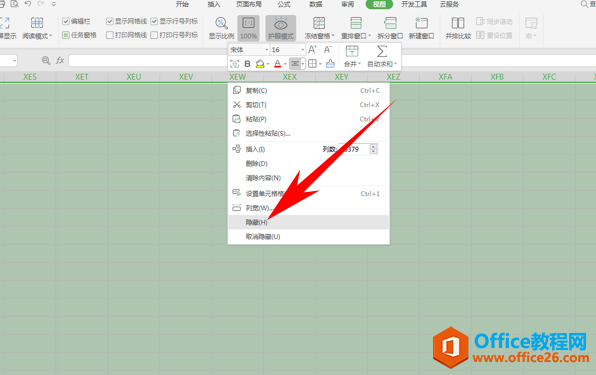Uncheck the 编辑栏 formula bar checkbox
Image resolution: width=596 pixels, height=375 pixels.
(66, 21)
